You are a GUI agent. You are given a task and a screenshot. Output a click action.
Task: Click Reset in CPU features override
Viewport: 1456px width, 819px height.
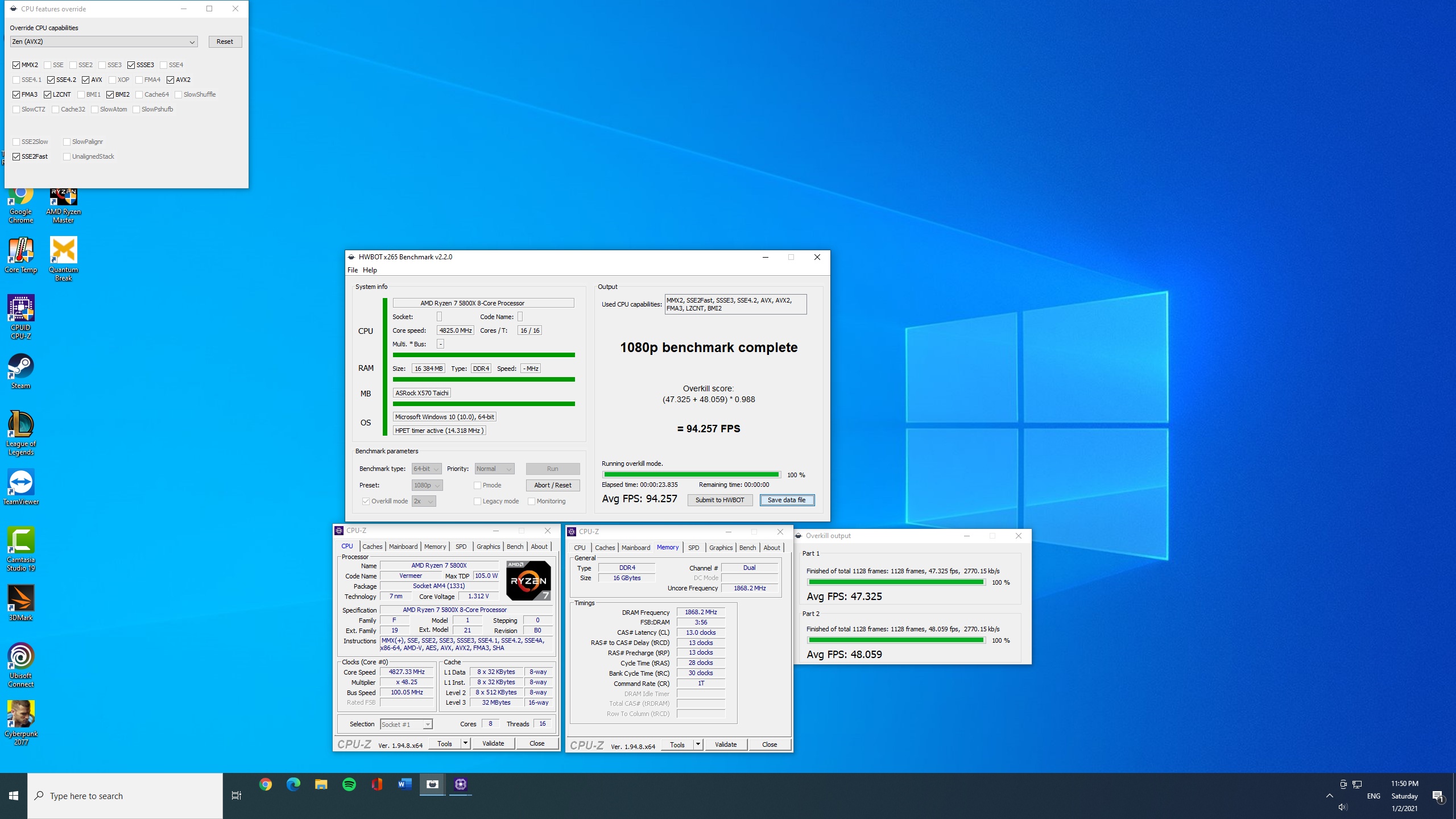click(225, 42)
